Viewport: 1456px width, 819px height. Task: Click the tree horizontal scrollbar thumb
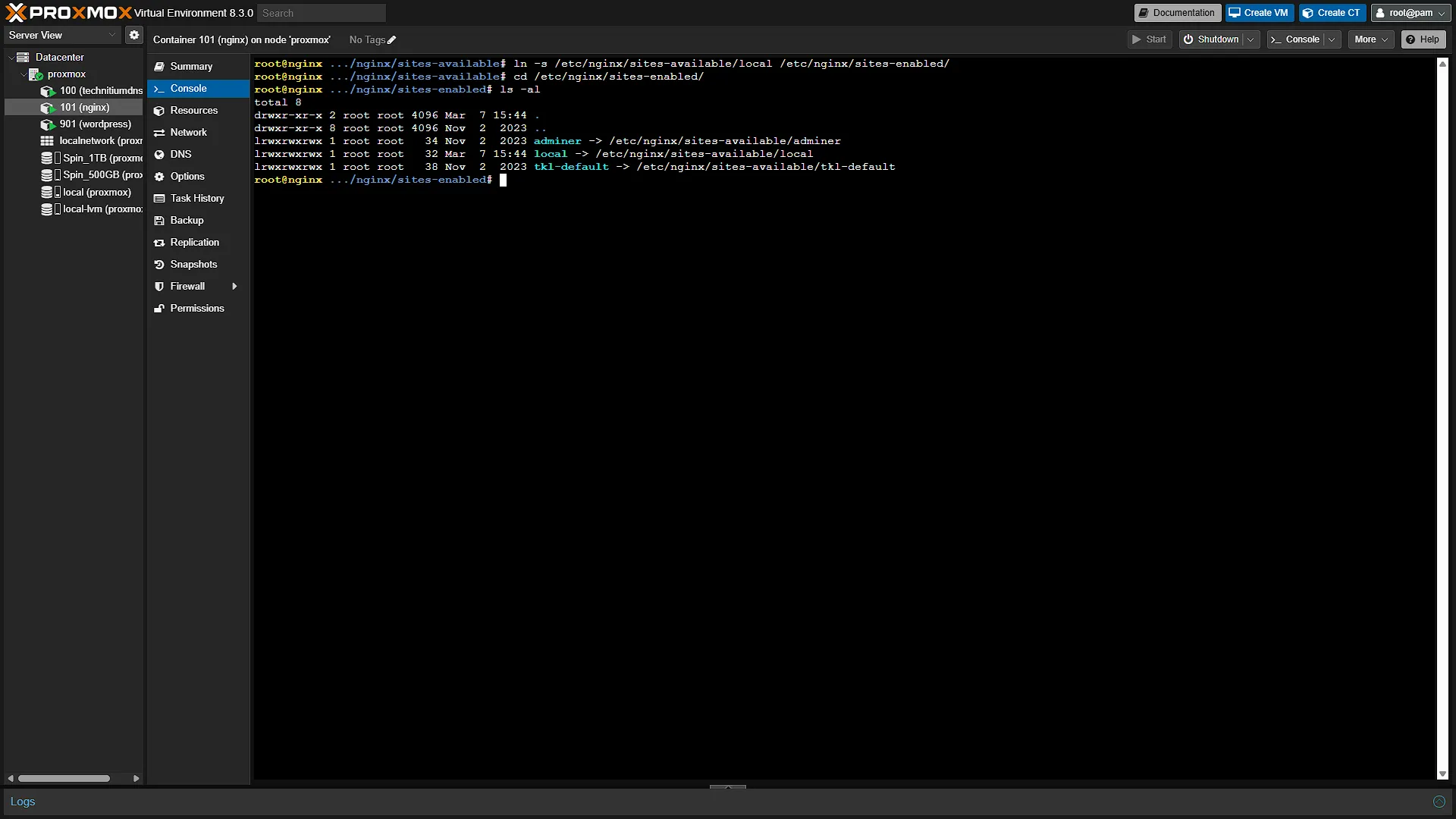pyautogui.click(x=64, y=778)
